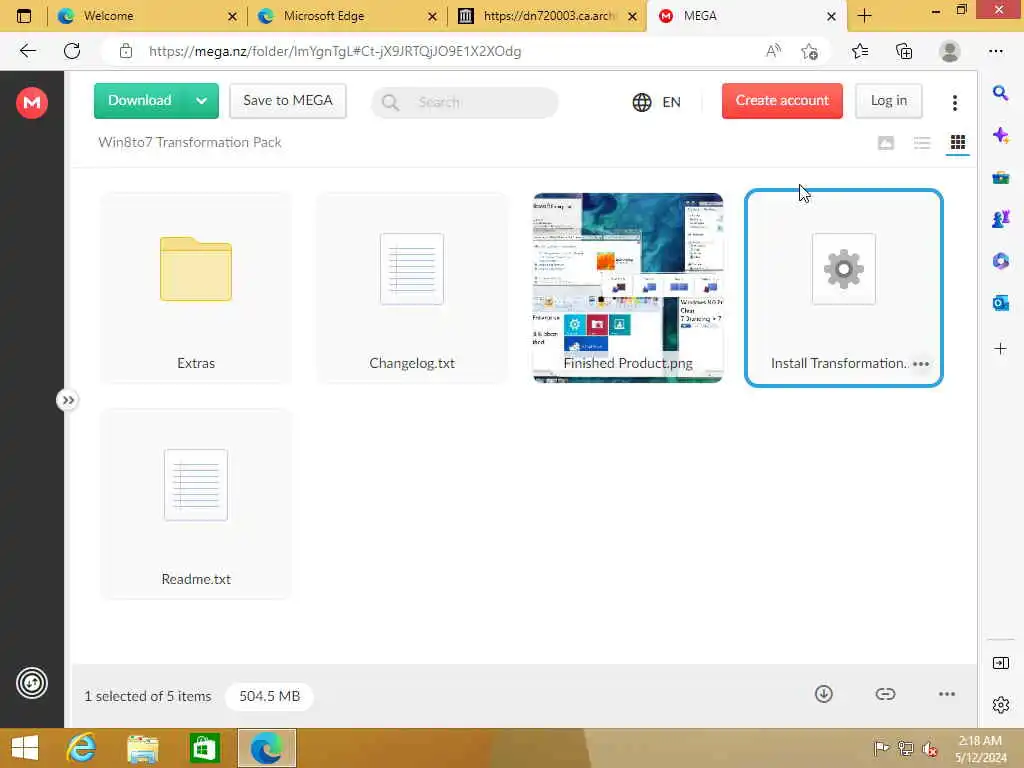Open the tab actions menu icon
The image size is (1024, 768).
24,16
